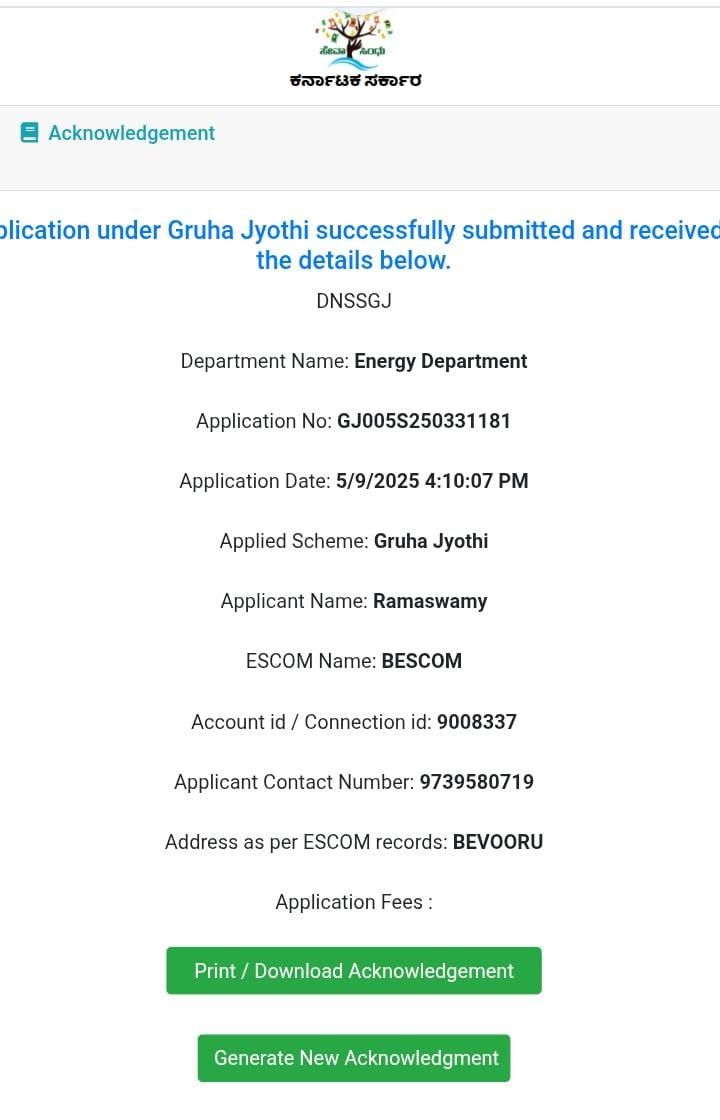The image size is (720, 1120).
Task: Click the DNSSGJ code text
Action: click(354, 301)
